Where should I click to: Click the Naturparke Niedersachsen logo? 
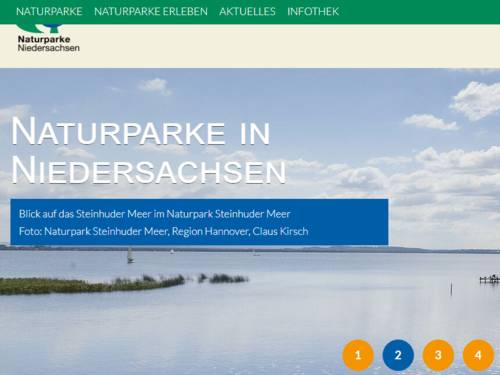coord(49,38)
